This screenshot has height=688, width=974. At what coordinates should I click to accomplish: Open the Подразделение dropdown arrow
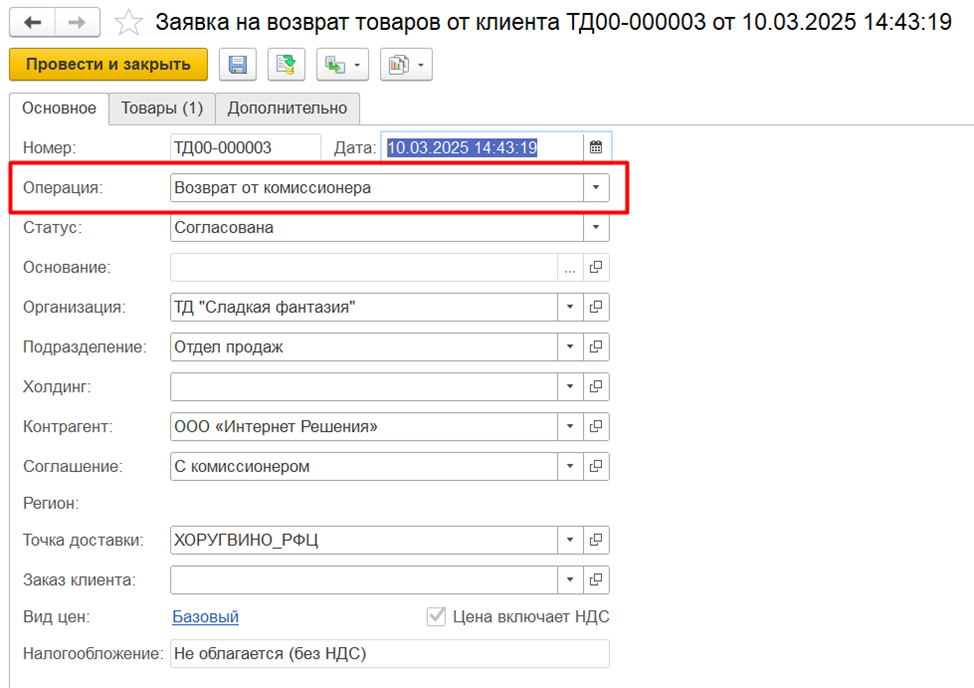pos(570,347)
